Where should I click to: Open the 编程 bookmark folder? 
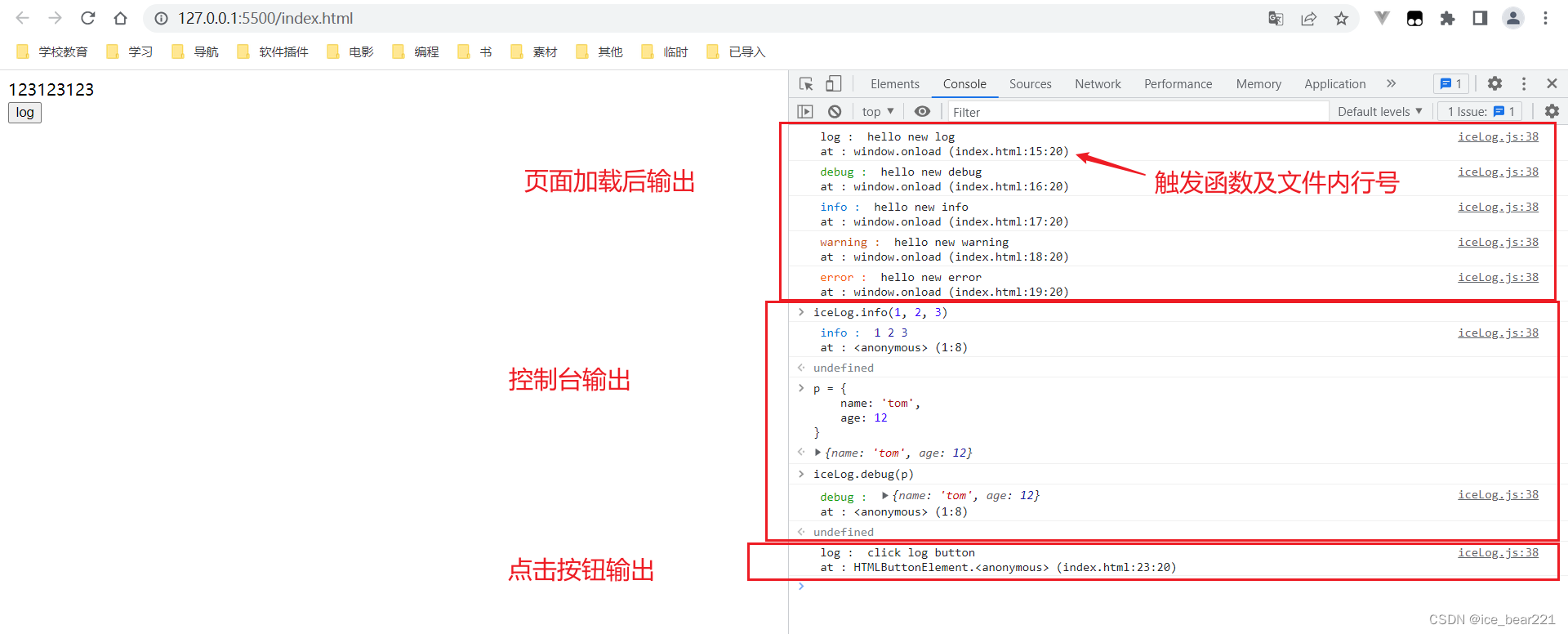coord(416,51)
